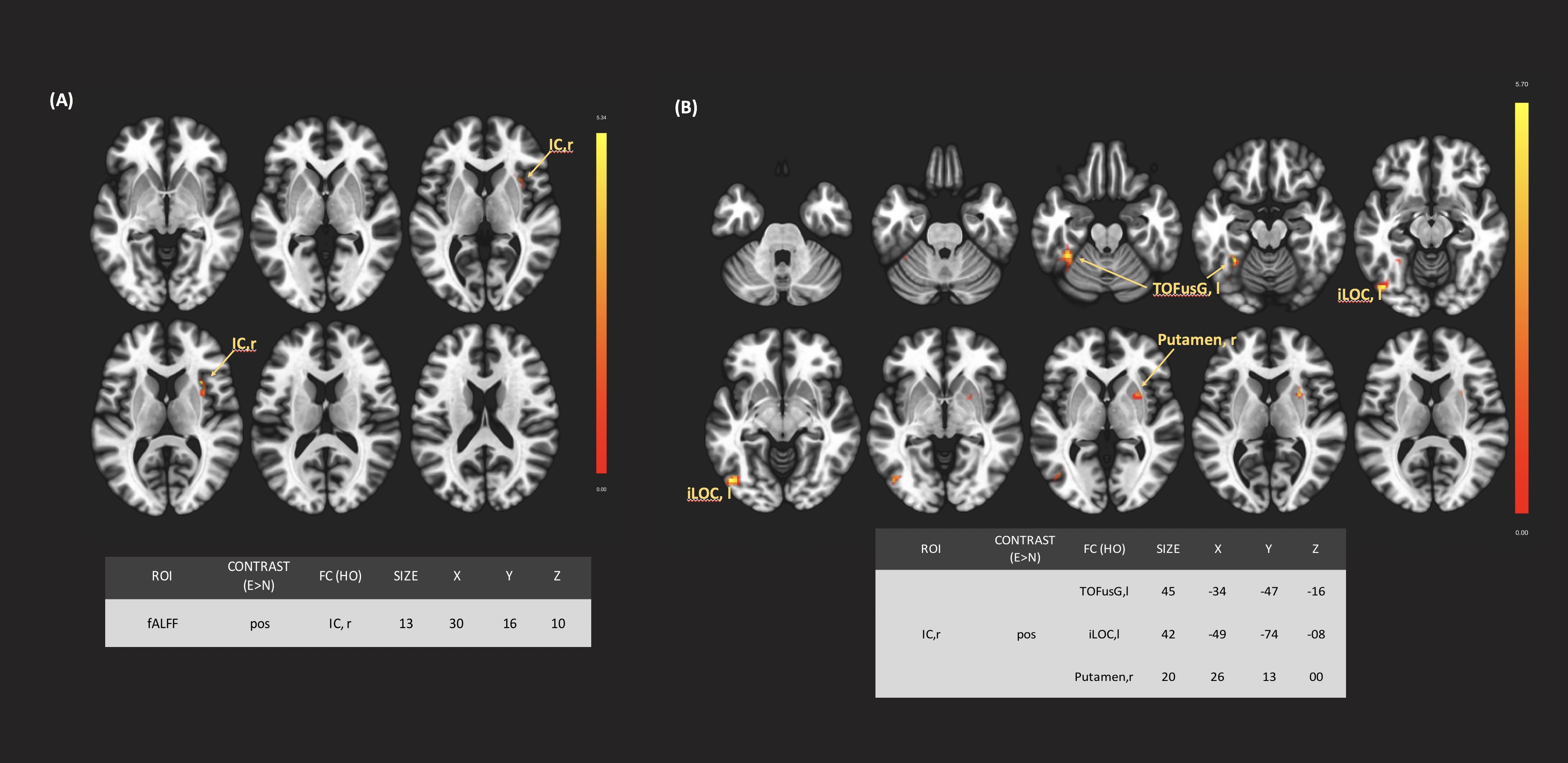The width and height of the screenshot is (1568, 763).
Task: Click the SIZE header in left table
Action: point(405,576)
